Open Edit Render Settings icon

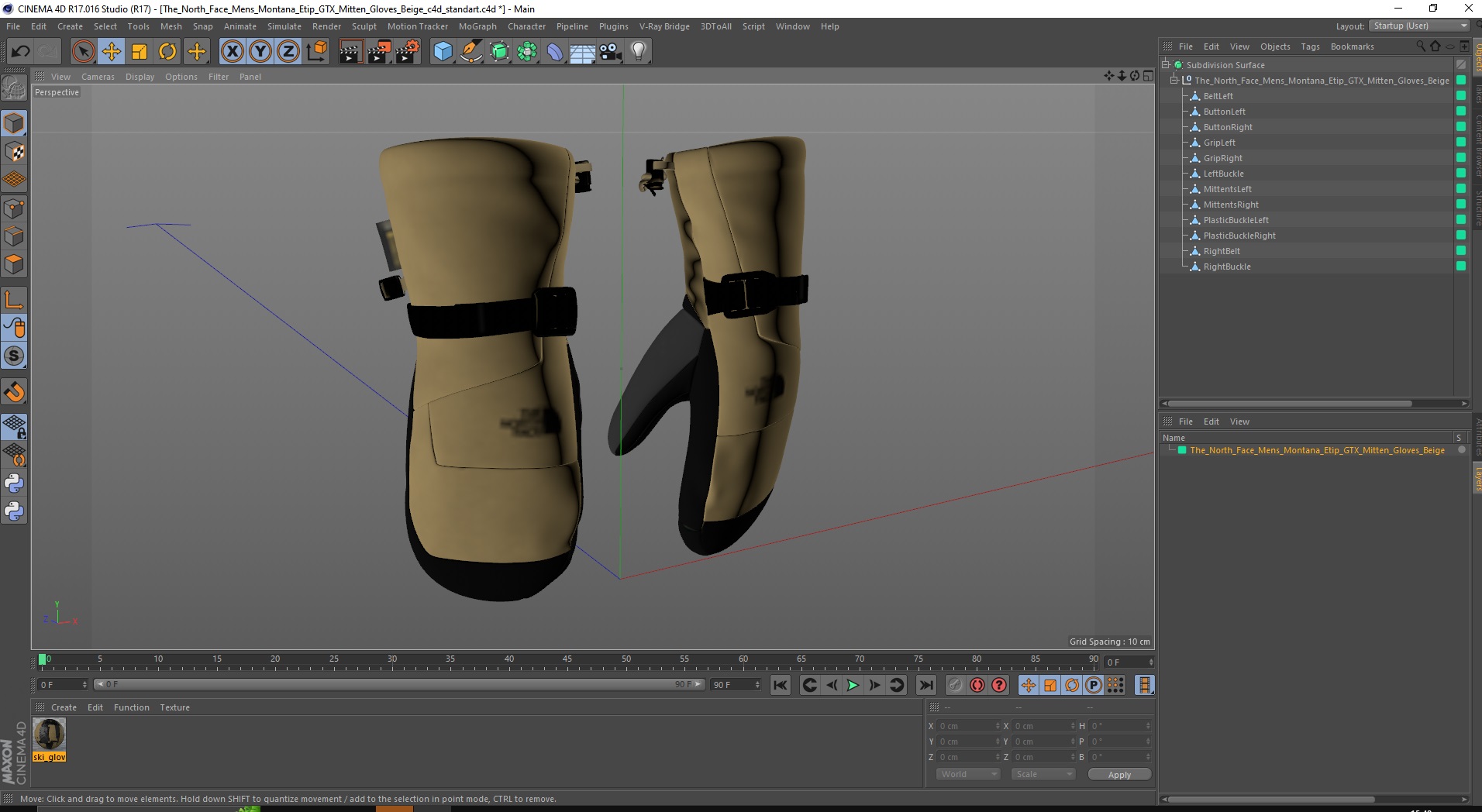pos(408,52)
